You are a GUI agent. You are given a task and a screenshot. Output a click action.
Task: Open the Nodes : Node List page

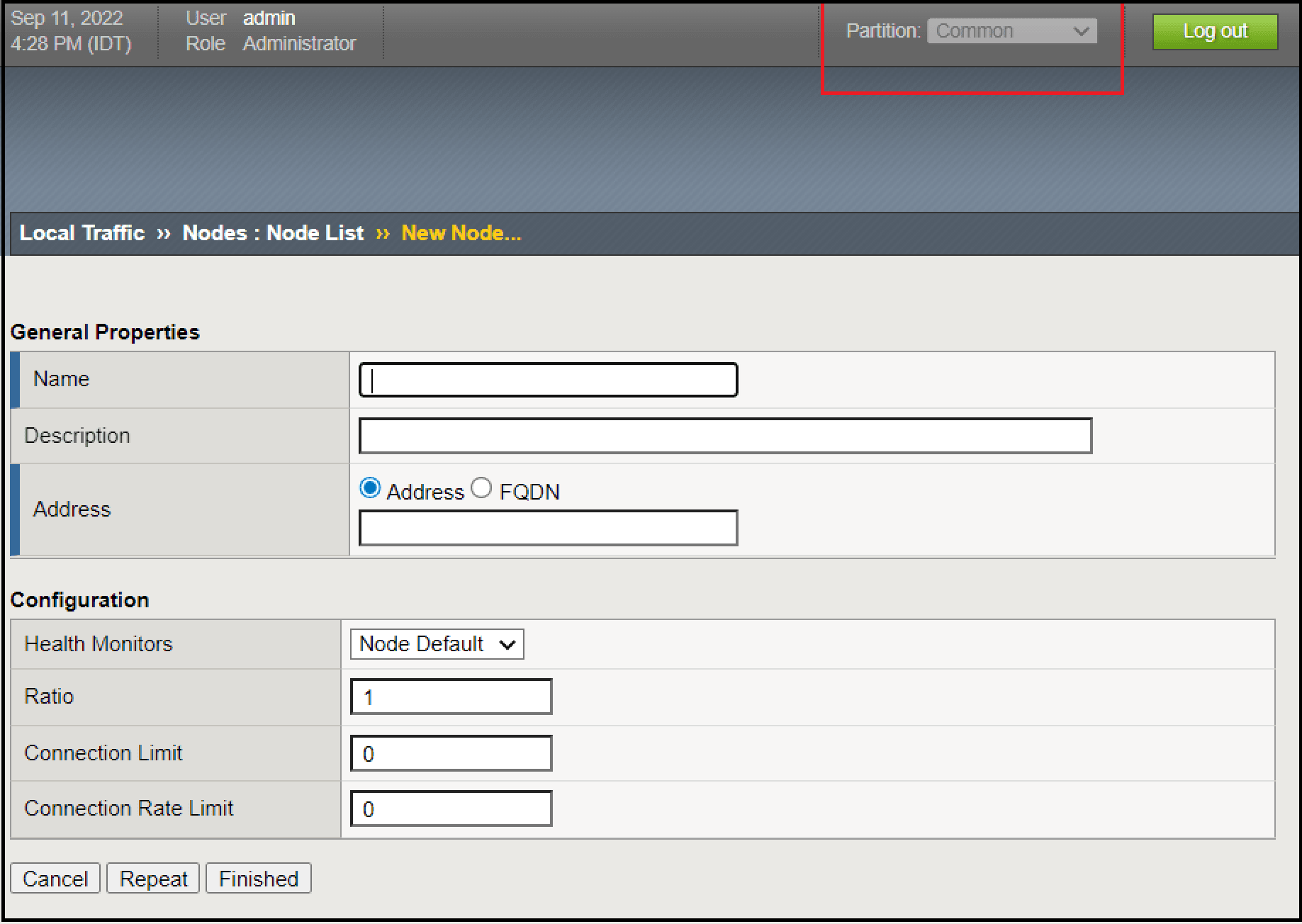point(273,232)
